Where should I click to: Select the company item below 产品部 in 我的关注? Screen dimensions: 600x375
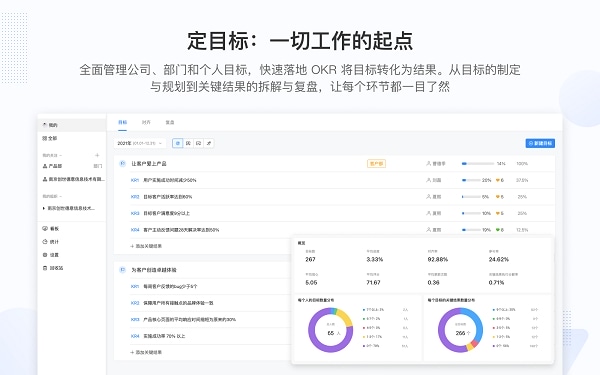(73, 179)
